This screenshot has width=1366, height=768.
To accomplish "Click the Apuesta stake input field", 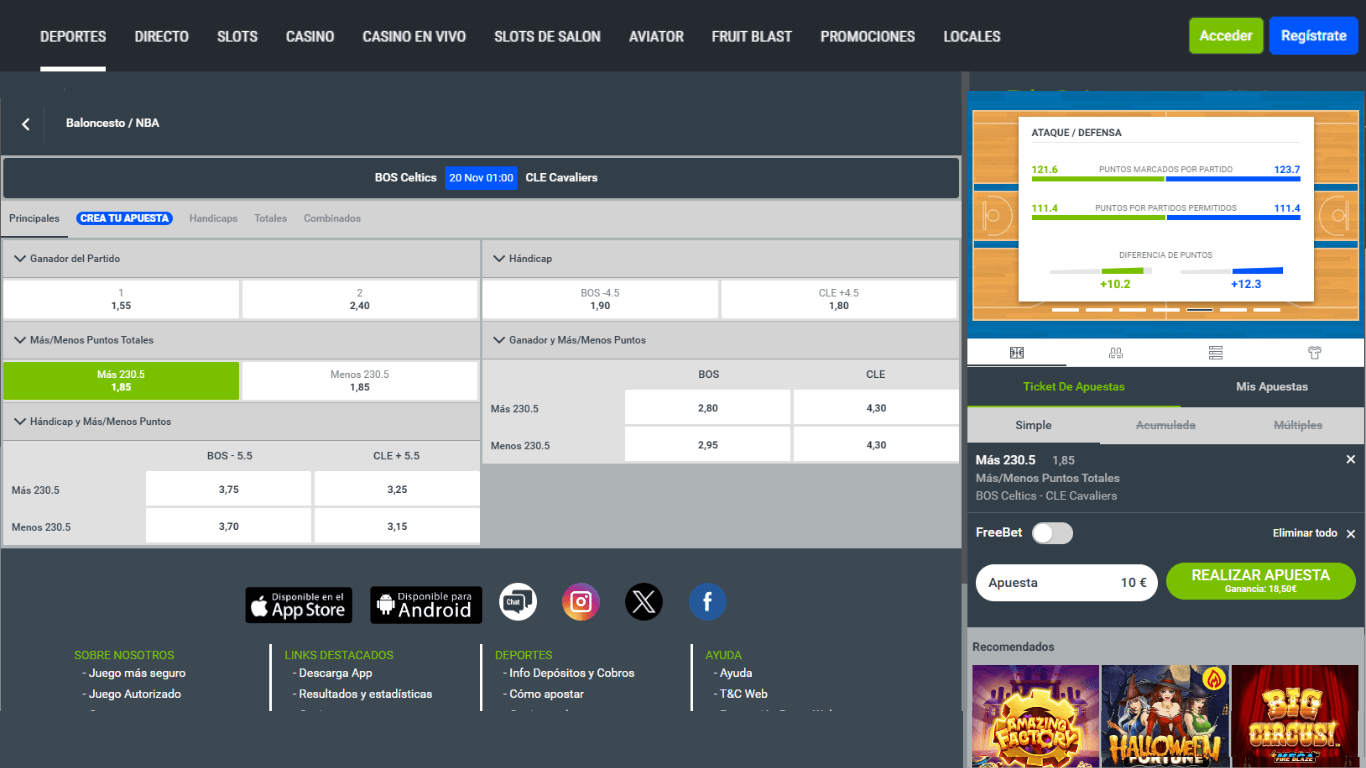I will pos(1067,582).
